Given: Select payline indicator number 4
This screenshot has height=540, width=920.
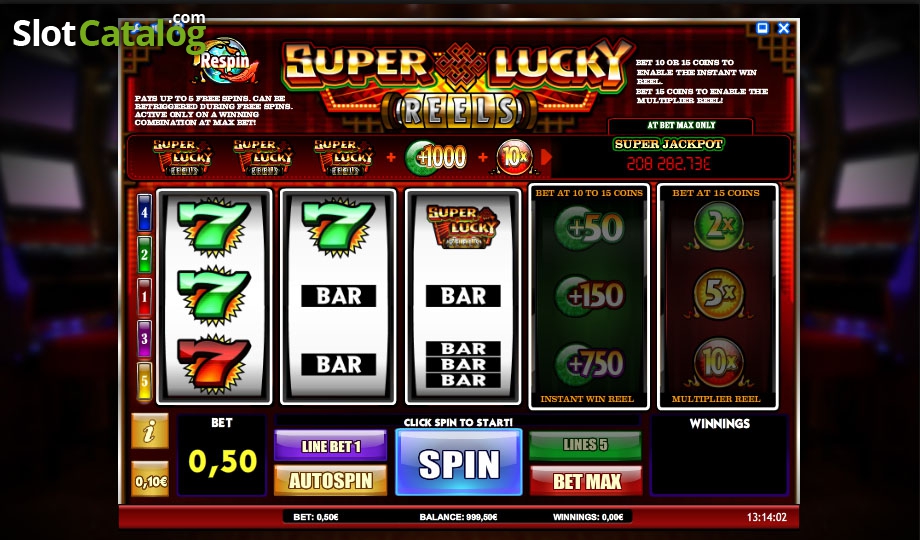Looking at the screenshot, I should pos(144,212).
